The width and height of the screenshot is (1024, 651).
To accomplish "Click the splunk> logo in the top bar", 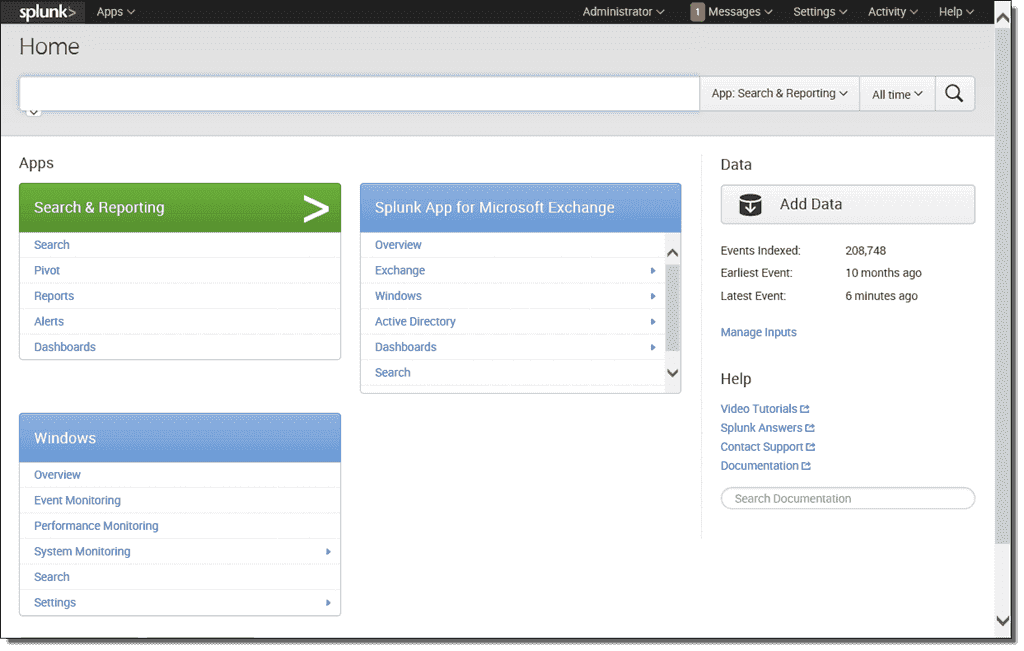I will click(44, 11).
